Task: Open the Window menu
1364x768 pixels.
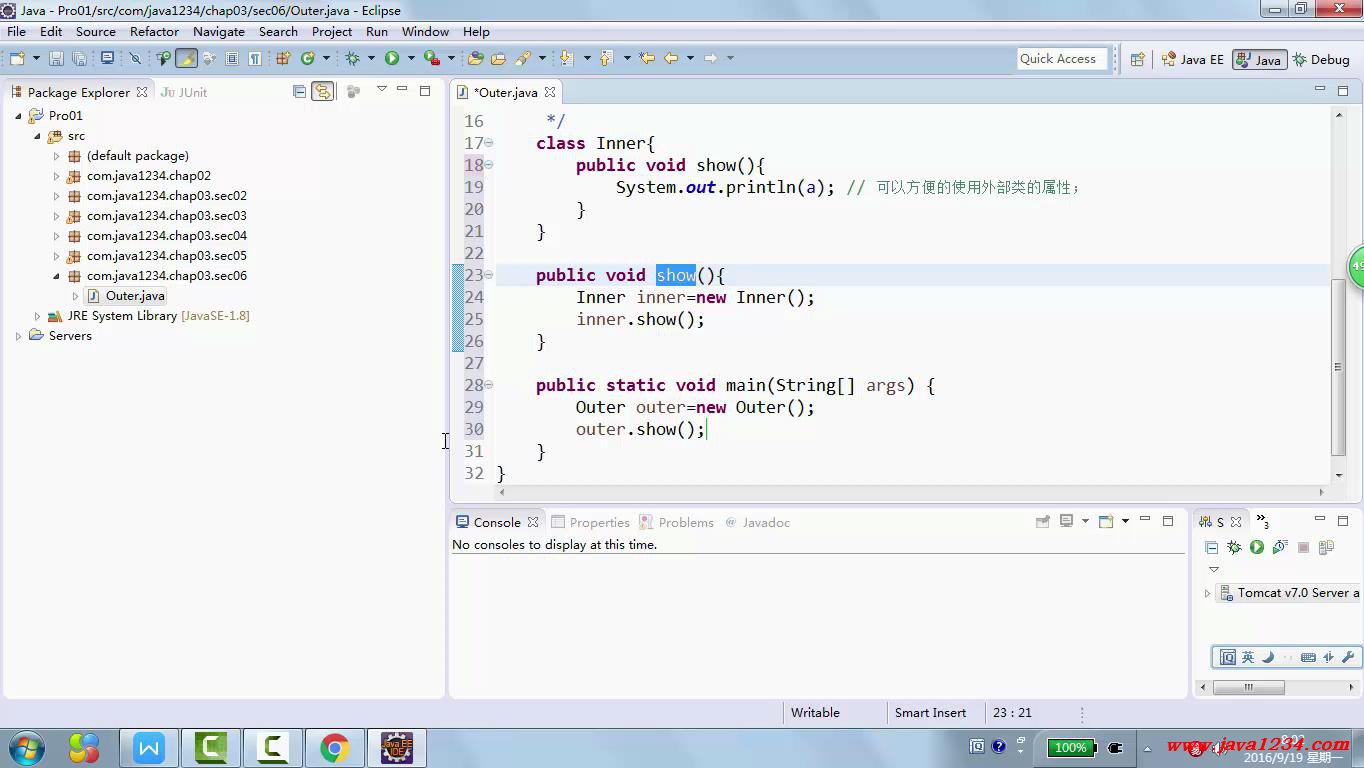Action: click(425, 31)
